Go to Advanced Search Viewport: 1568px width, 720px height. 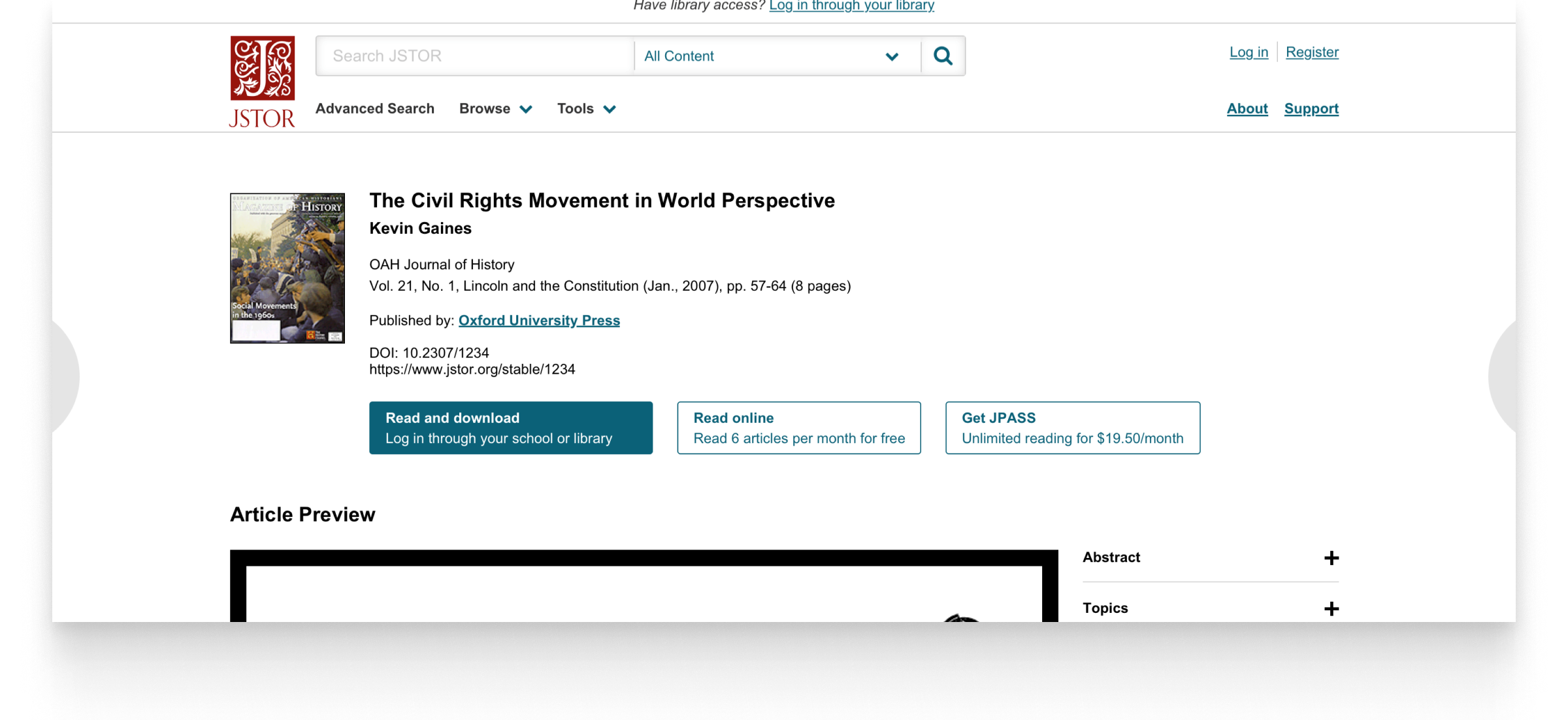pyautogui.click(x=375, y=108)
